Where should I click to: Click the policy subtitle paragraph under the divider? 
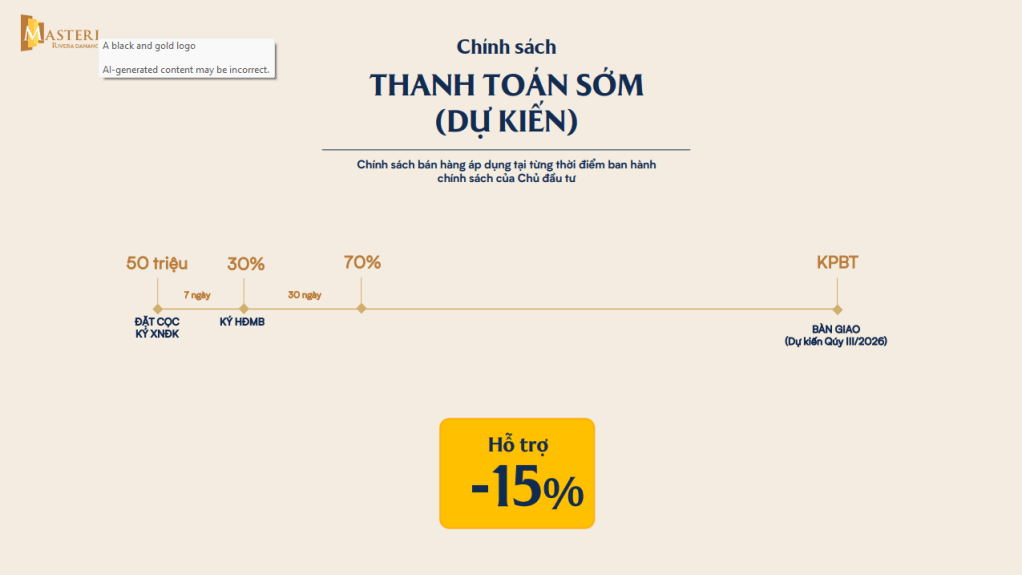pyautogui.click(x=506, y=171)
